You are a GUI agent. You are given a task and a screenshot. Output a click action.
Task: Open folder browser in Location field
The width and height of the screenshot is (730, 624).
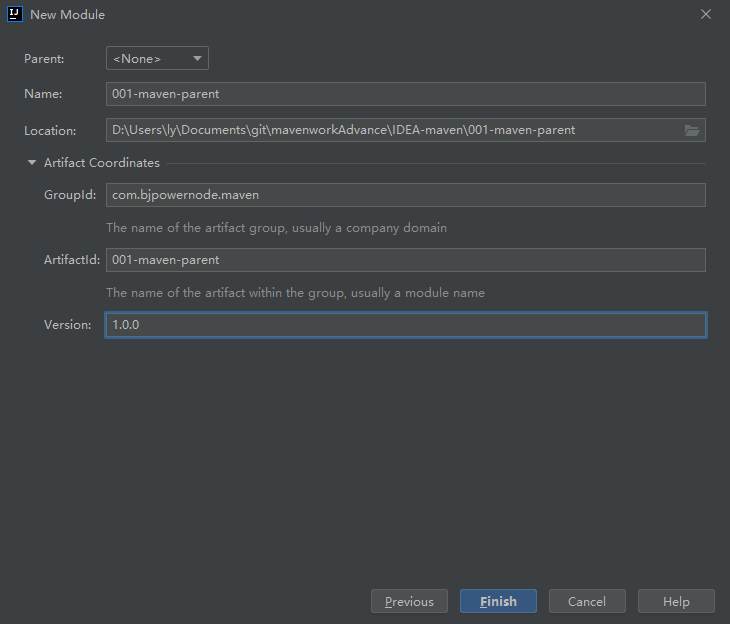(692, 130)
